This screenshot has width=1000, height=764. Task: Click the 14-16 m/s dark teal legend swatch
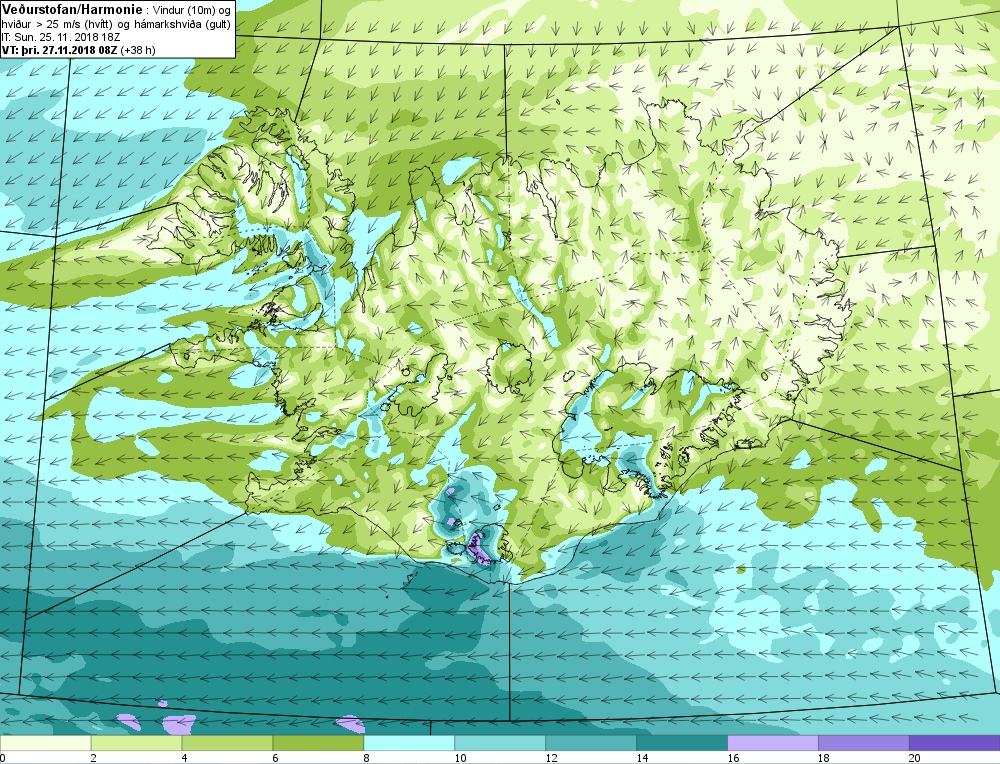tap(682, 743)
